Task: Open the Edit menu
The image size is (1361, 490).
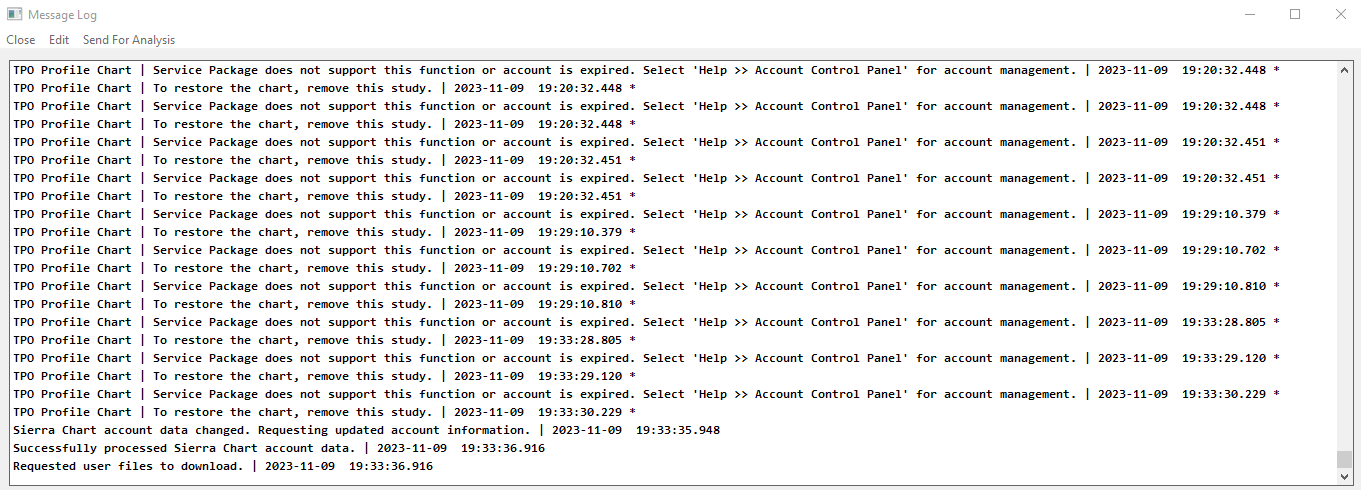Action: click(59, 40)
